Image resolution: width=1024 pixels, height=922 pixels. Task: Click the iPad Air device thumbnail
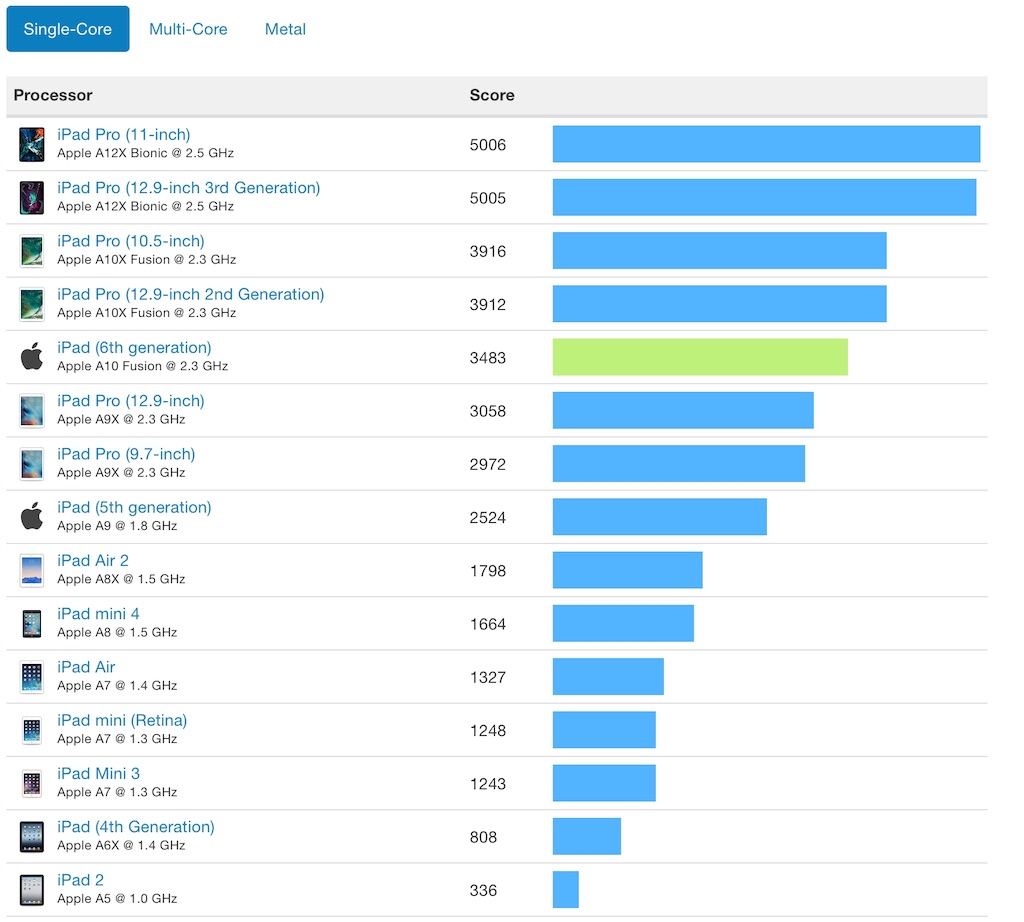tap(31, 677)
